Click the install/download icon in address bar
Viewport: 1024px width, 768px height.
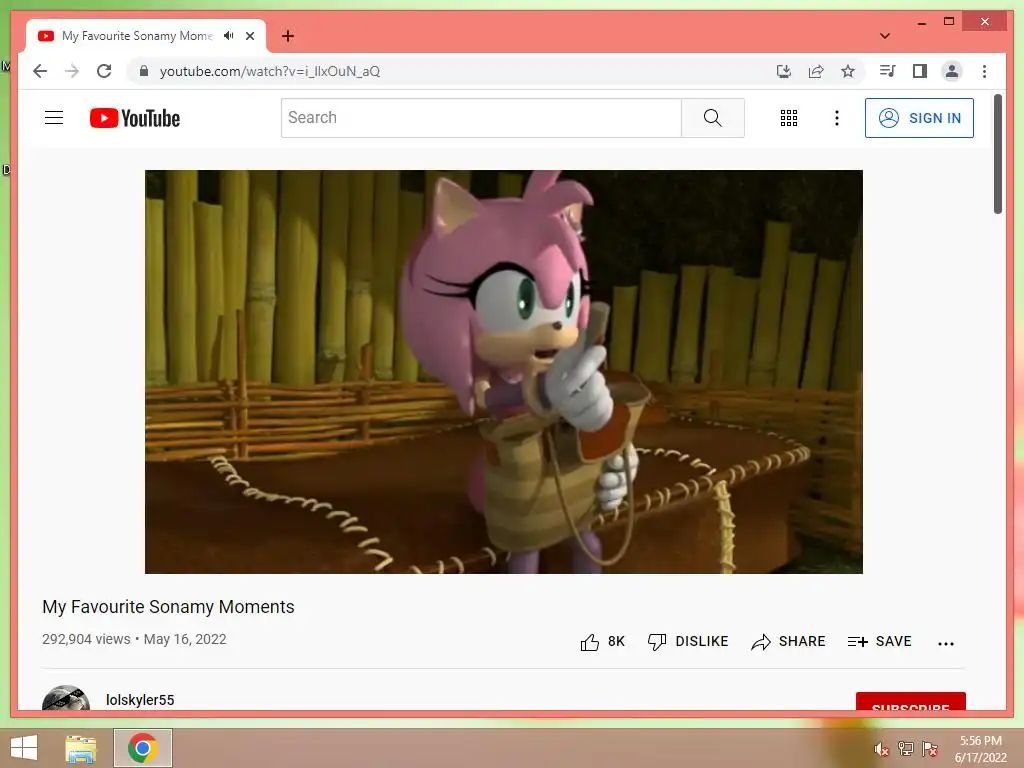(784, 71)
